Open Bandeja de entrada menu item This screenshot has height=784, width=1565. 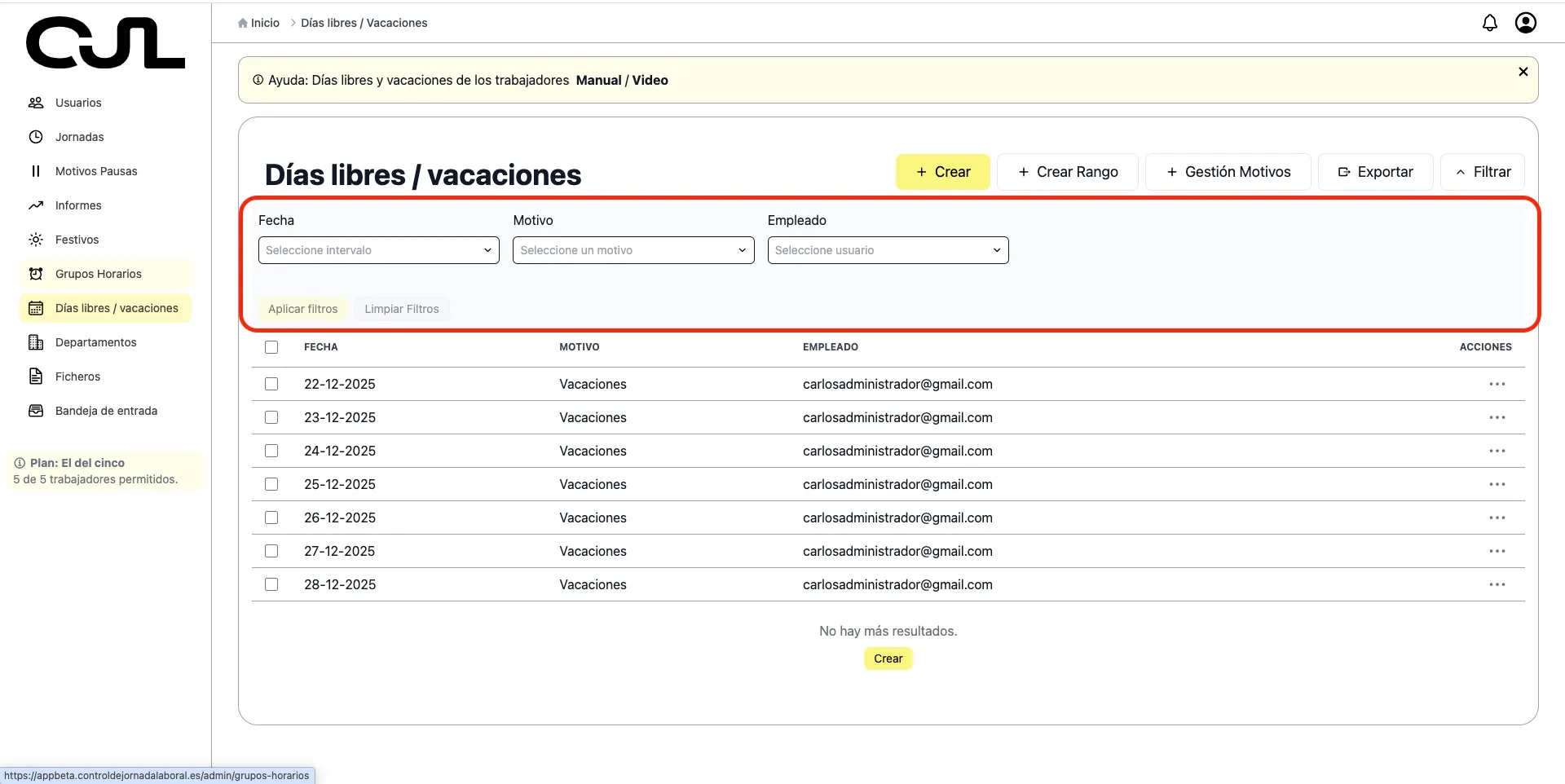tap(106, 411)
